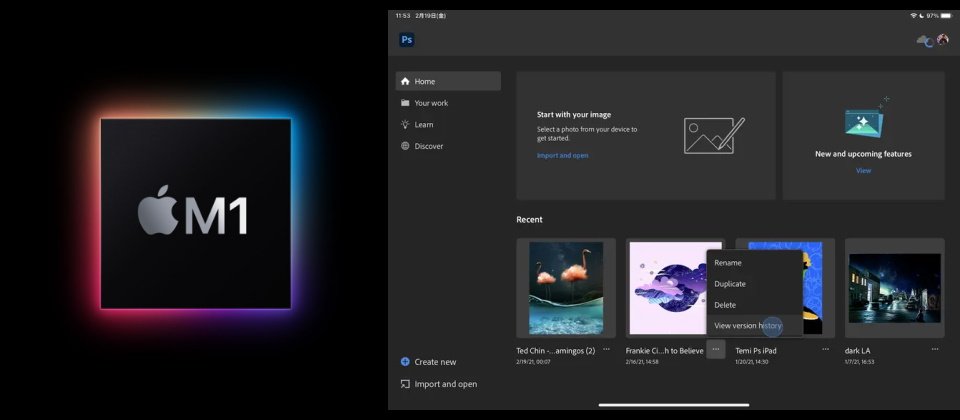Go to the Home tab
This screenshot has width=960, height=420.
pos(448,81)
